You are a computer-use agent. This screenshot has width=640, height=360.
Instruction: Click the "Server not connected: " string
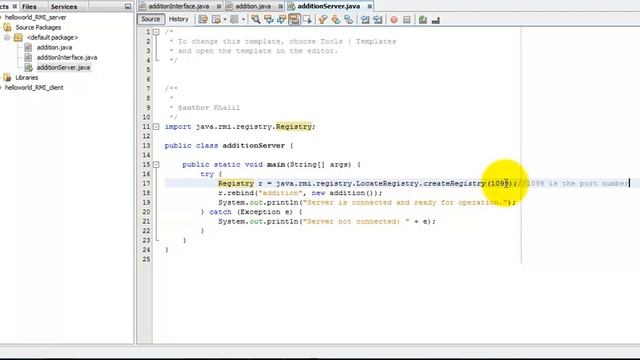point(356,222)
